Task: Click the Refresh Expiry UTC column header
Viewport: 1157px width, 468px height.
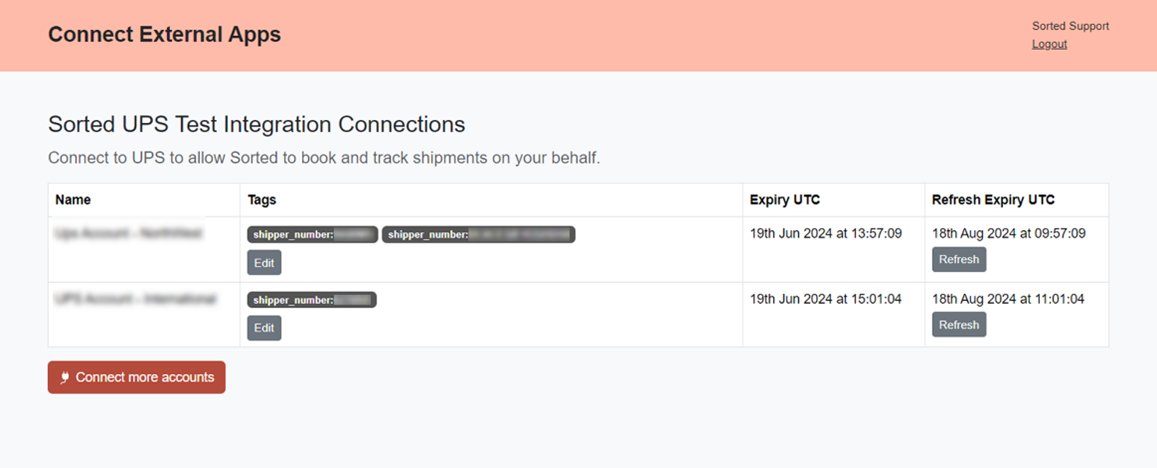Action: 993,199
